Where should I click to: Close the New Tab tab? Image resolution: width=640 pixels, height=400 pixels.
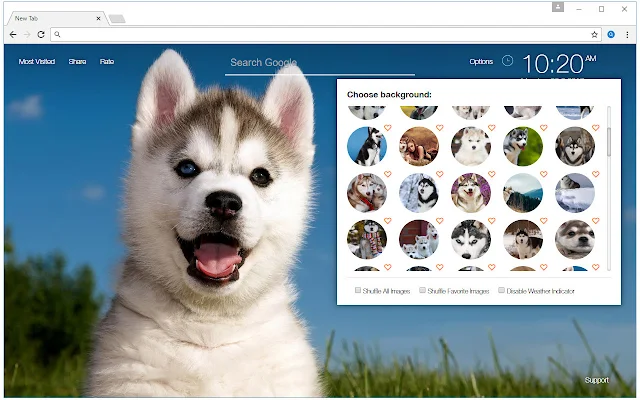coord(98,18)
